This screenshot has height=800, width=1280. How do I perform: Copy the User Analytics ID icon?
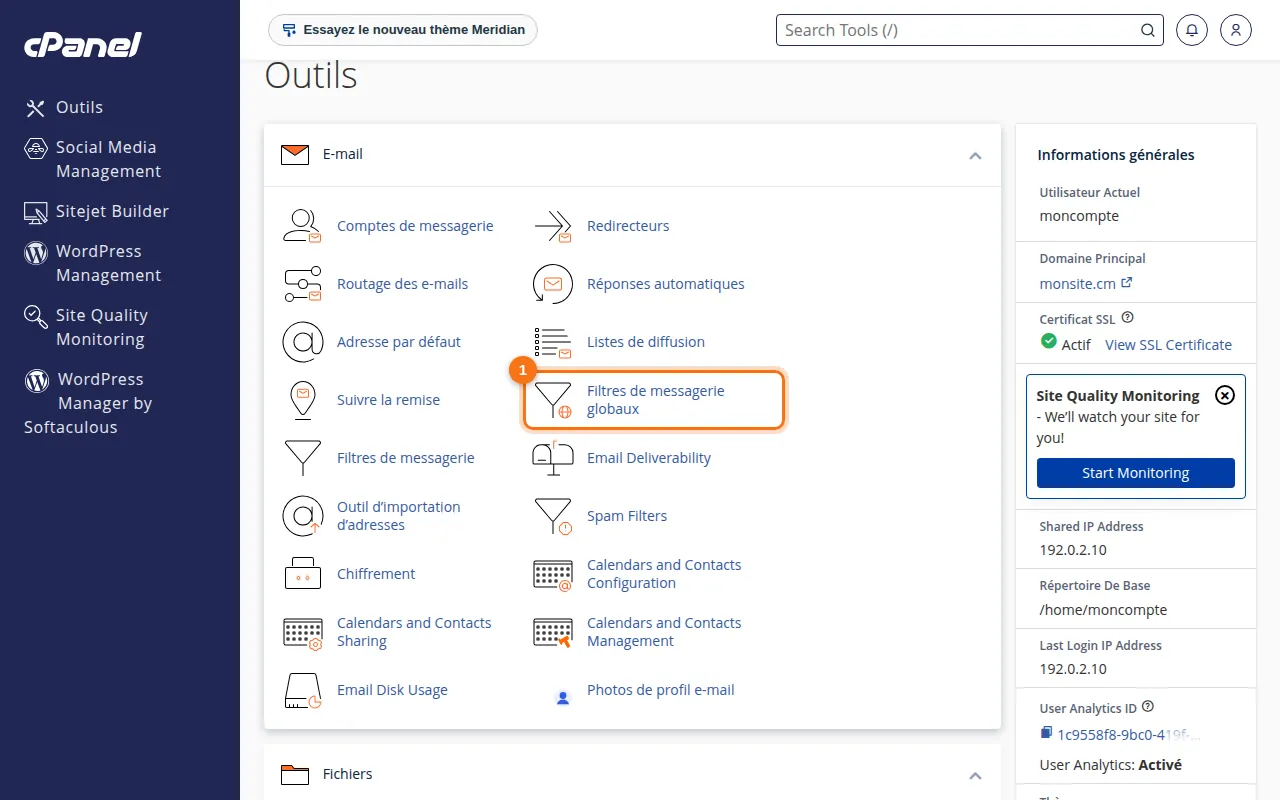click(x=1046, y=734)
